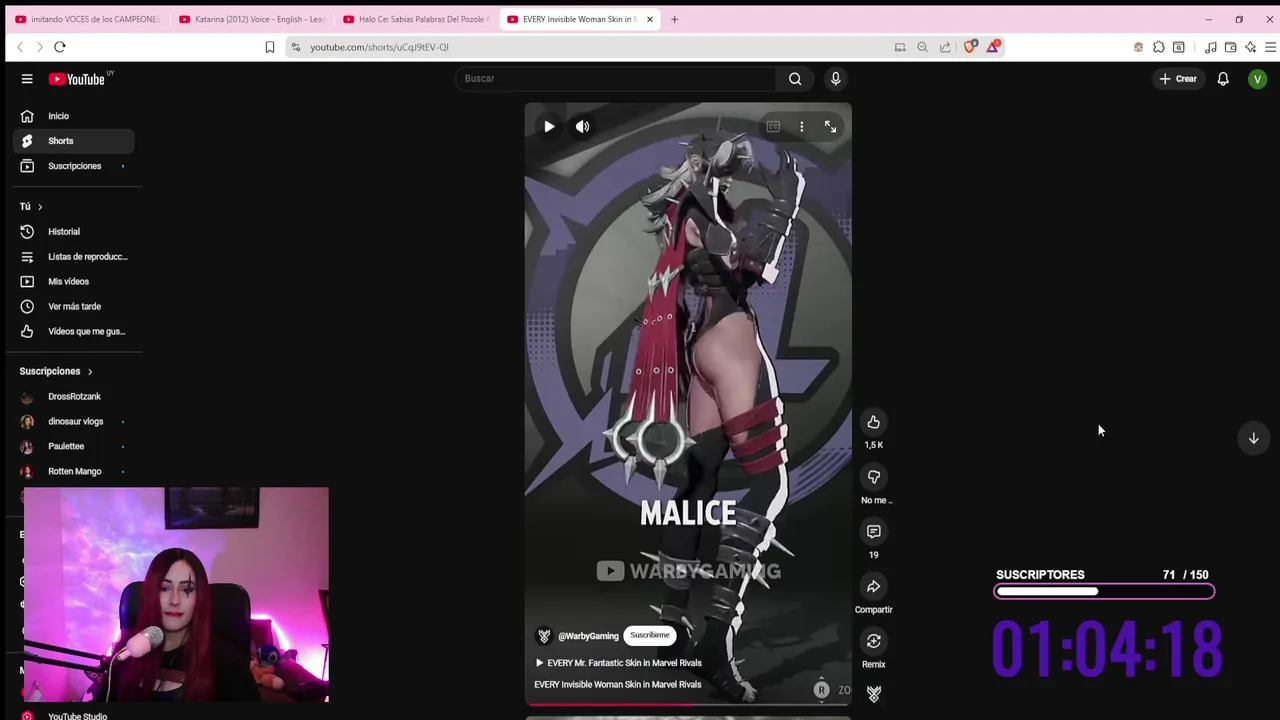This screenshot has width=1280, height=720.
Task: Like the short with thumbs up
Action: point(873,422)
